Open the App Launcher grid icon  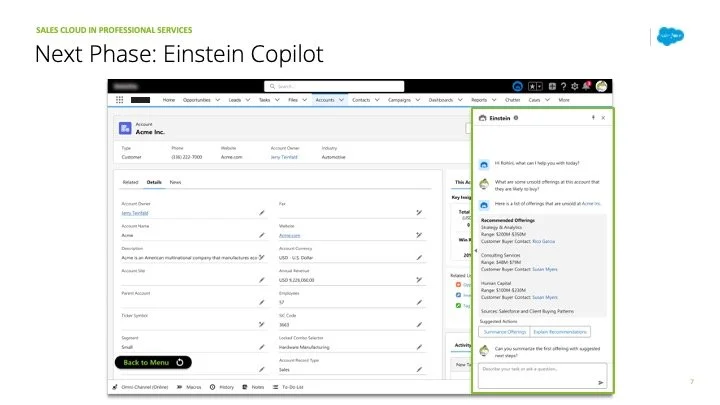(x=119, y=100)
